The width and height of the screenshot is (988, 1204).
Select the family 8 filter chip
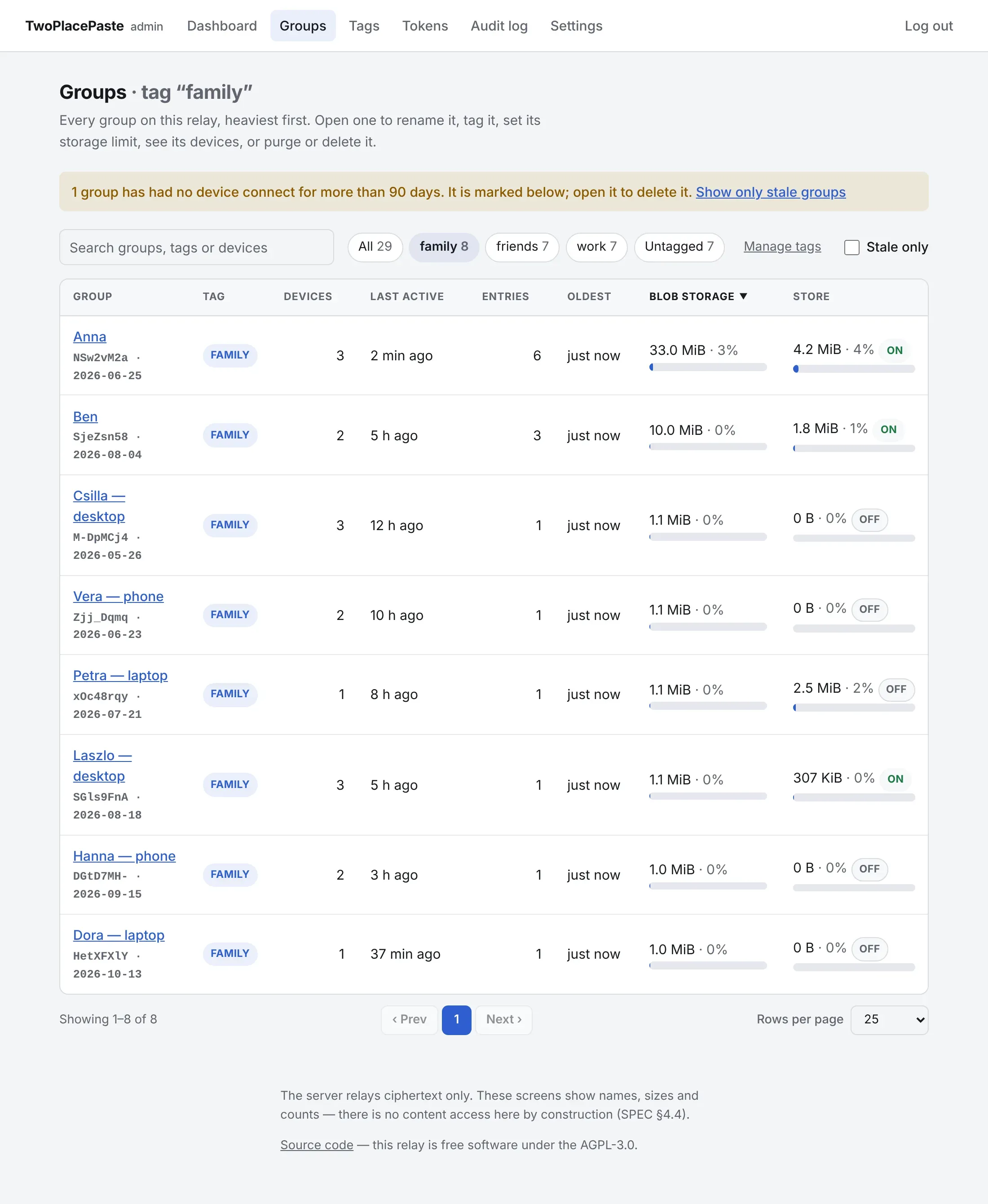[444, 247]
